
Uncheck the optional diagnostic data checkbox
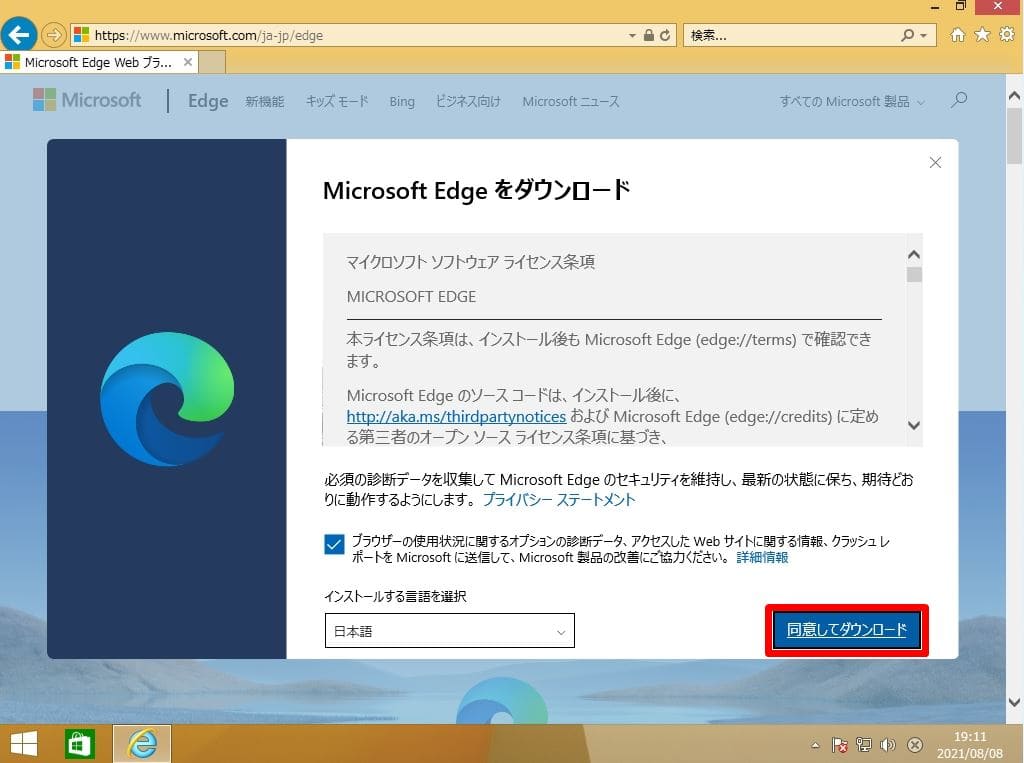(x=334, y=544)
